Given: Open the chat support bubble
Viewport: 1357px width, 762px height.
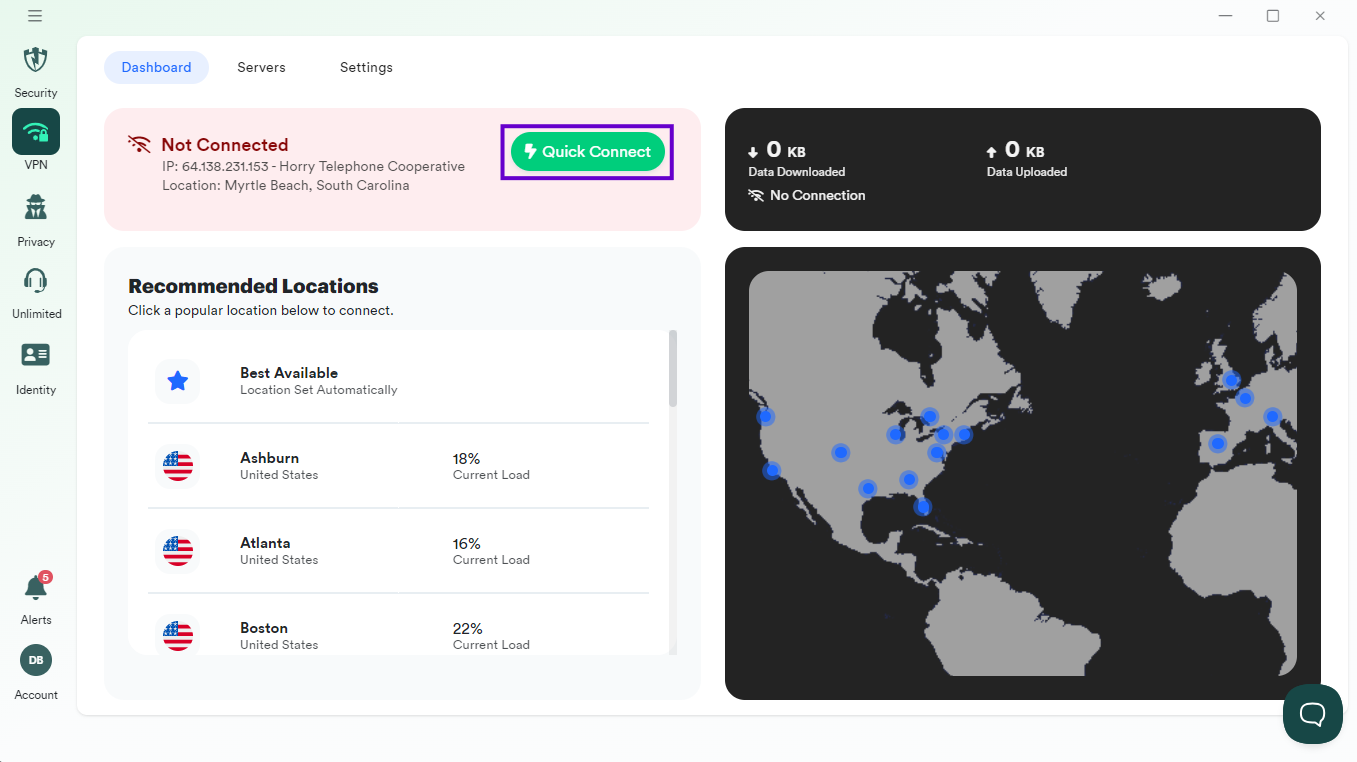Looking at the screenshot, I should 1312,714.
